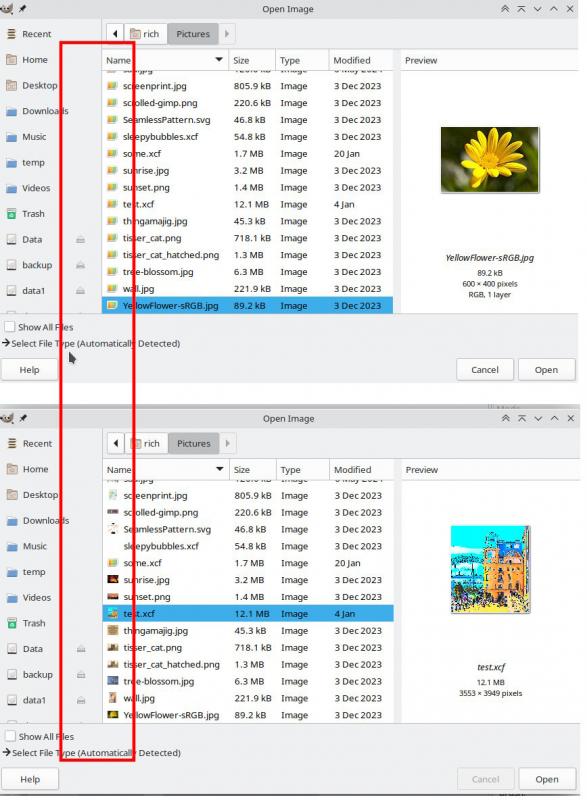This screenshot has width=587, height=800.
Task: Click eject icon next to Data in top dialog
Action: (80, 239)
